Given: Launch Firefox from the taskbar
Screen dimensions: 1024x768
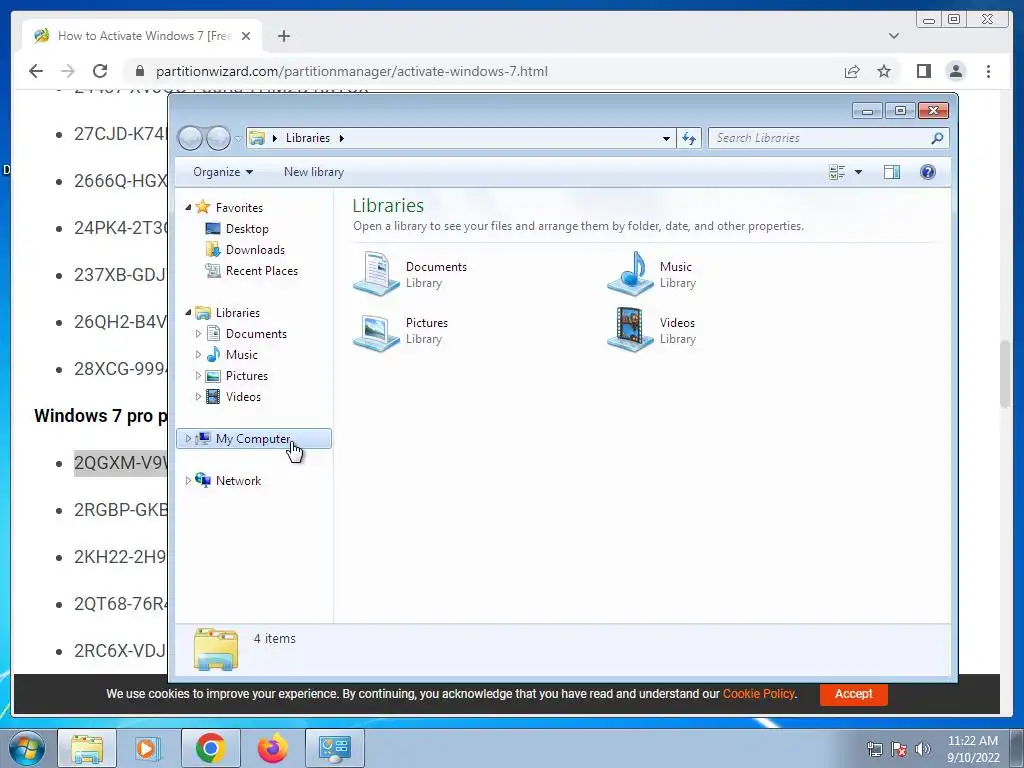Looking at the screenshot, I should coord(272,748).
